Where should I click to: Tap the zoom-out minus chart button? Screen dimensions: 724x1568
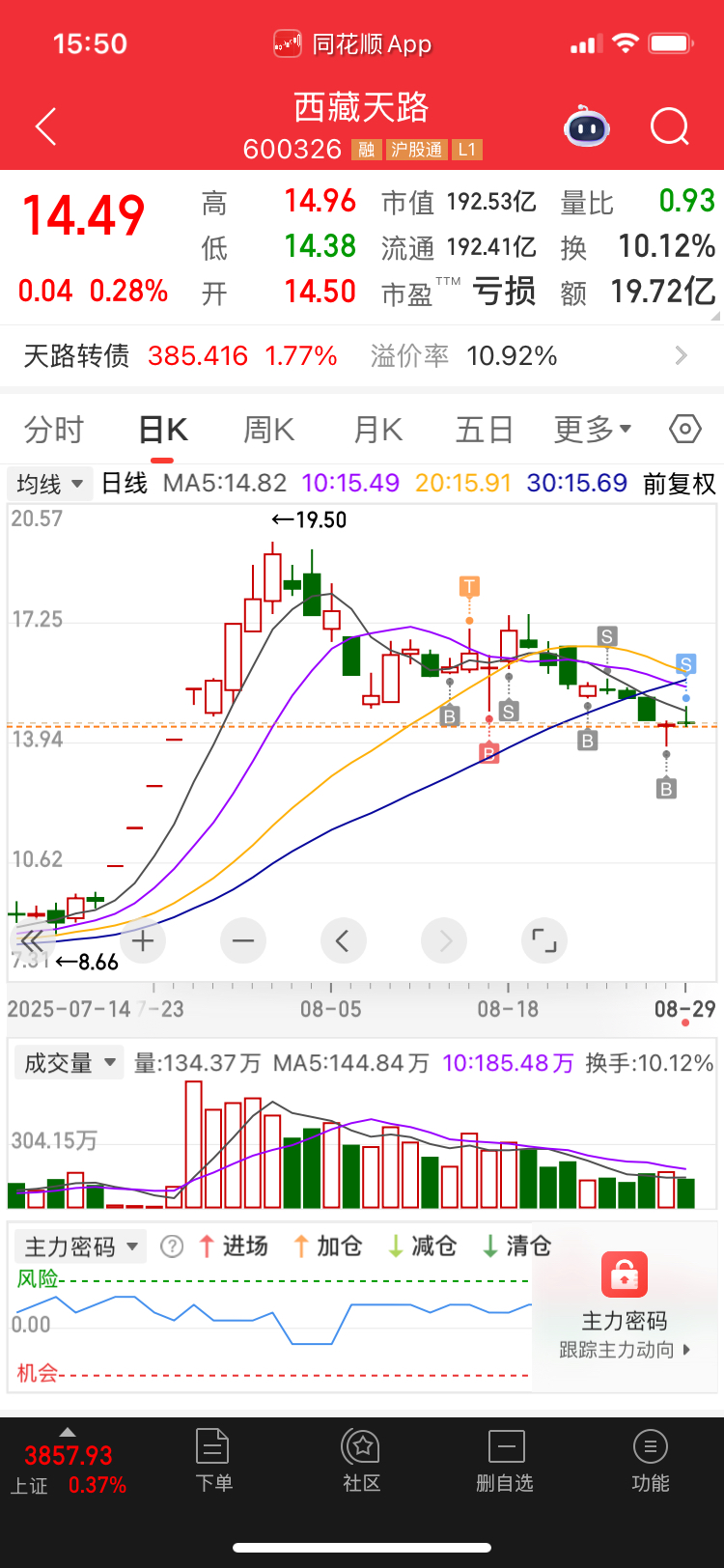tap(243, 940)
